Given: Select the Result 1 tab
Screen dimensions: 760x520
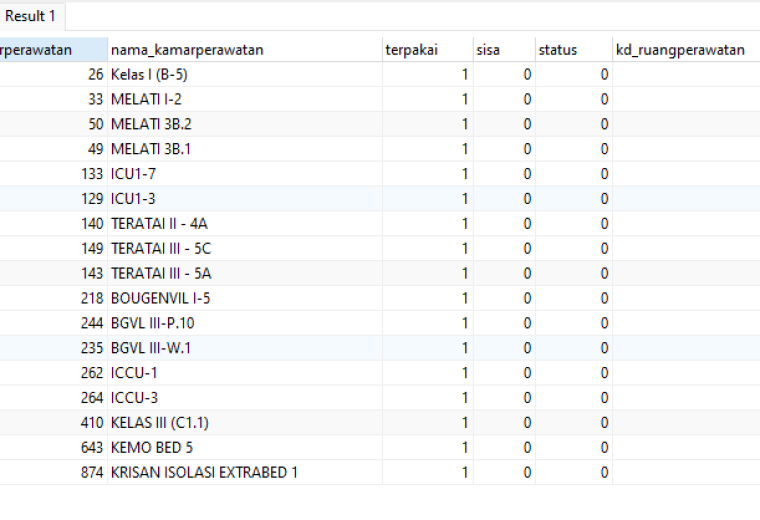Looking at the screenshot, I should point(30,16).
